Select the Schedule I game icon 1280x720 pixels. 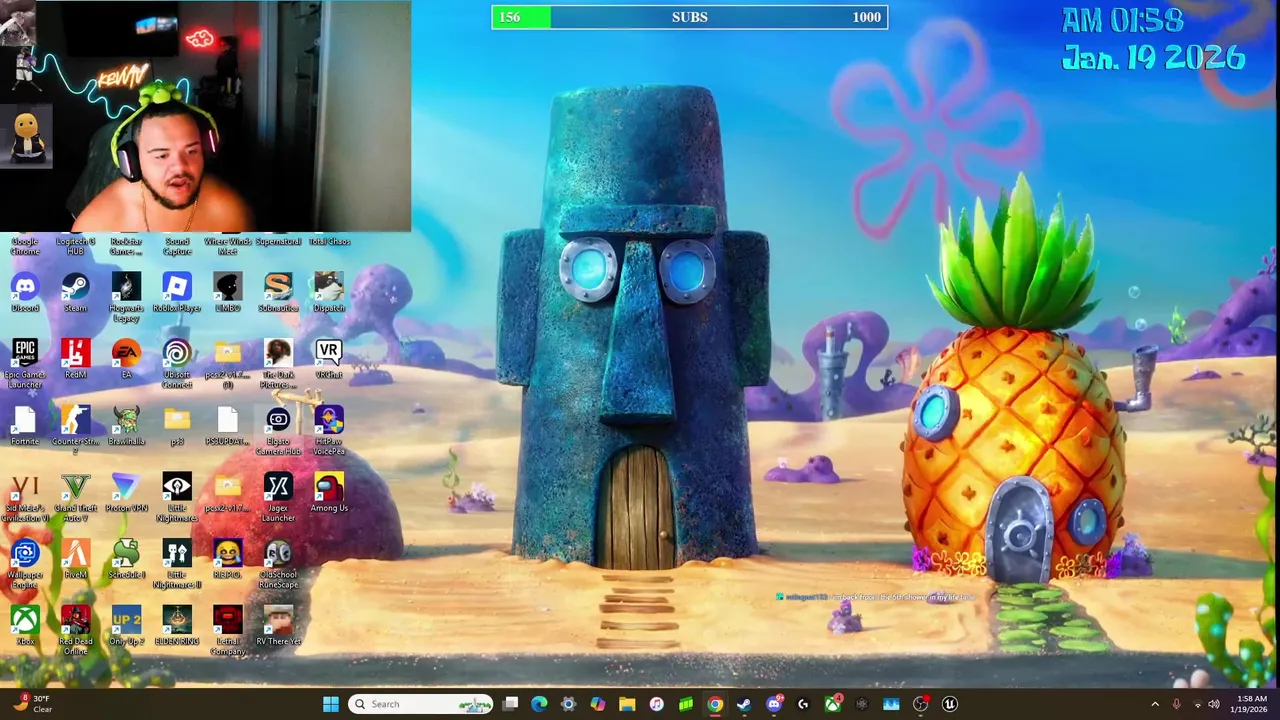click(x=126, y=559)
